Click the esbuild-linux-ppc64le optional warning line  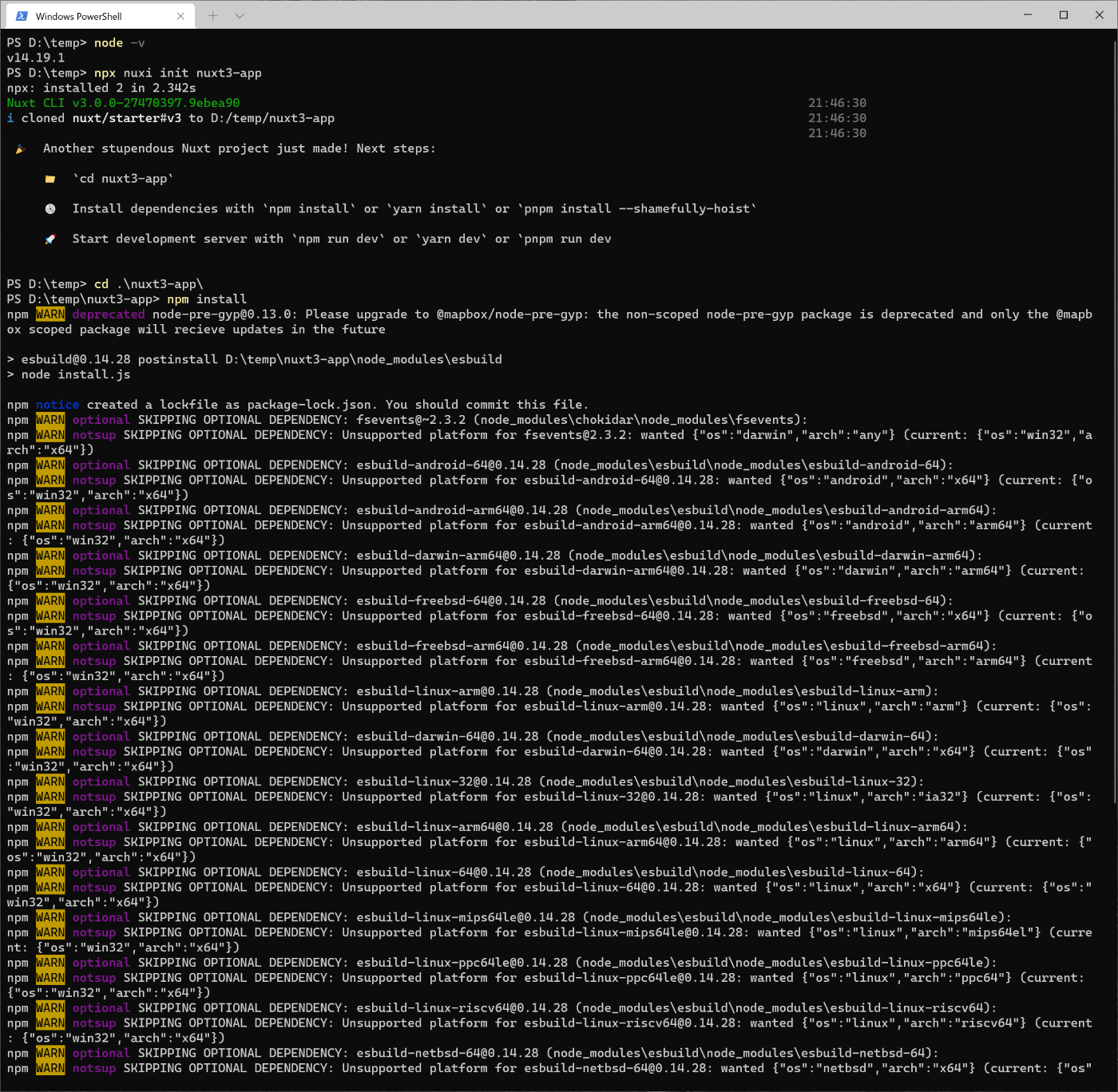[502, 963]
